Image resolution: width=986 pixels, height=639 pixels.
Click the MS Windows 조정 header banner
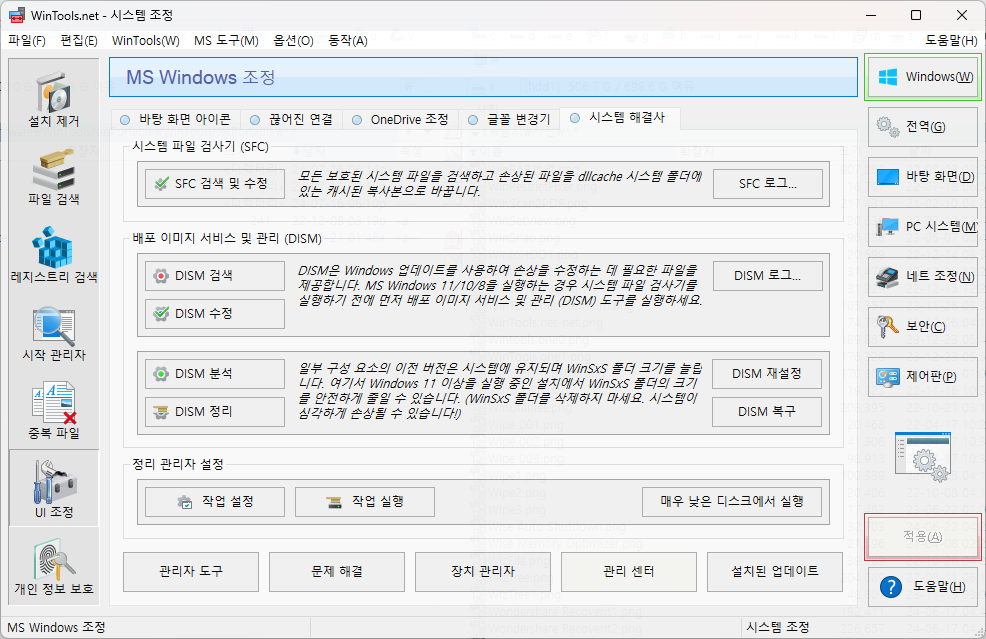pyautogui.click(x=483, y=77)
